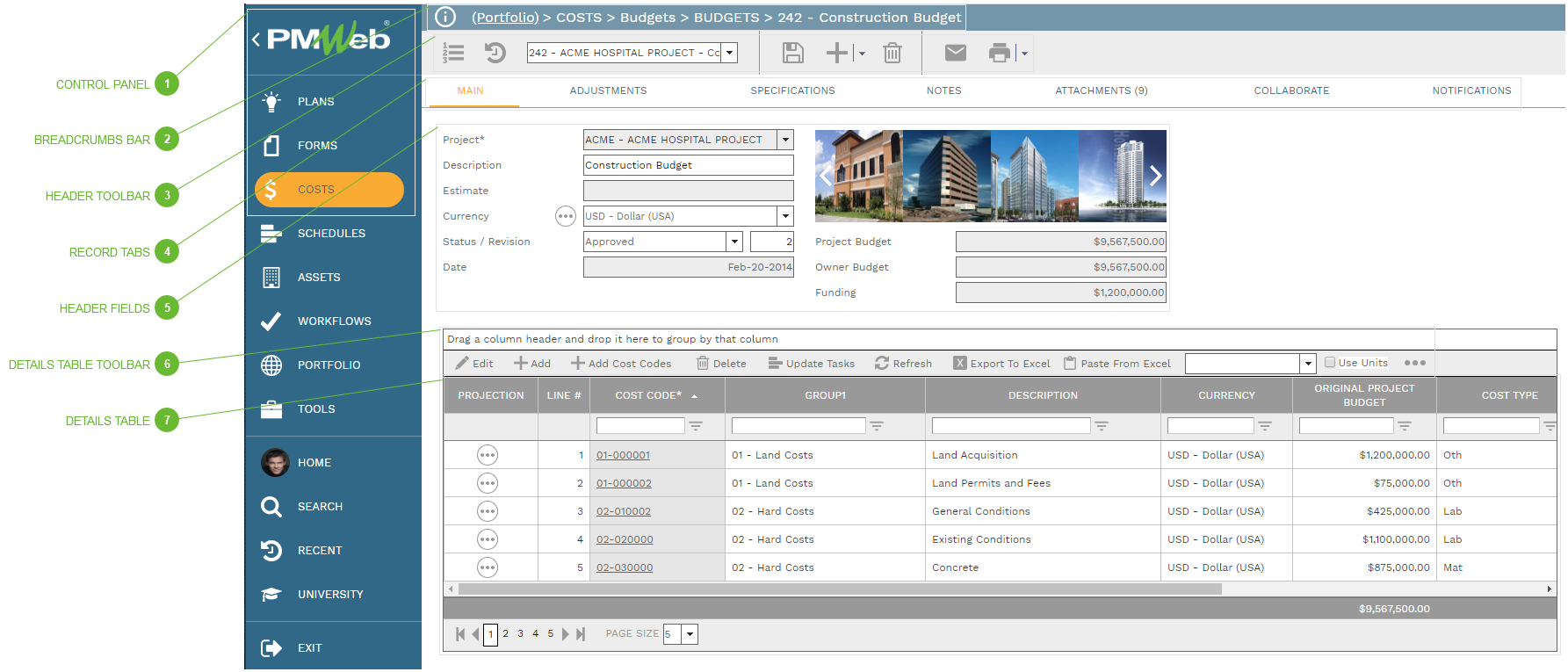The height and width of the screenshot is (672, 1568).
Task: Click Export To Excel button
Action: pos(1002,364)
